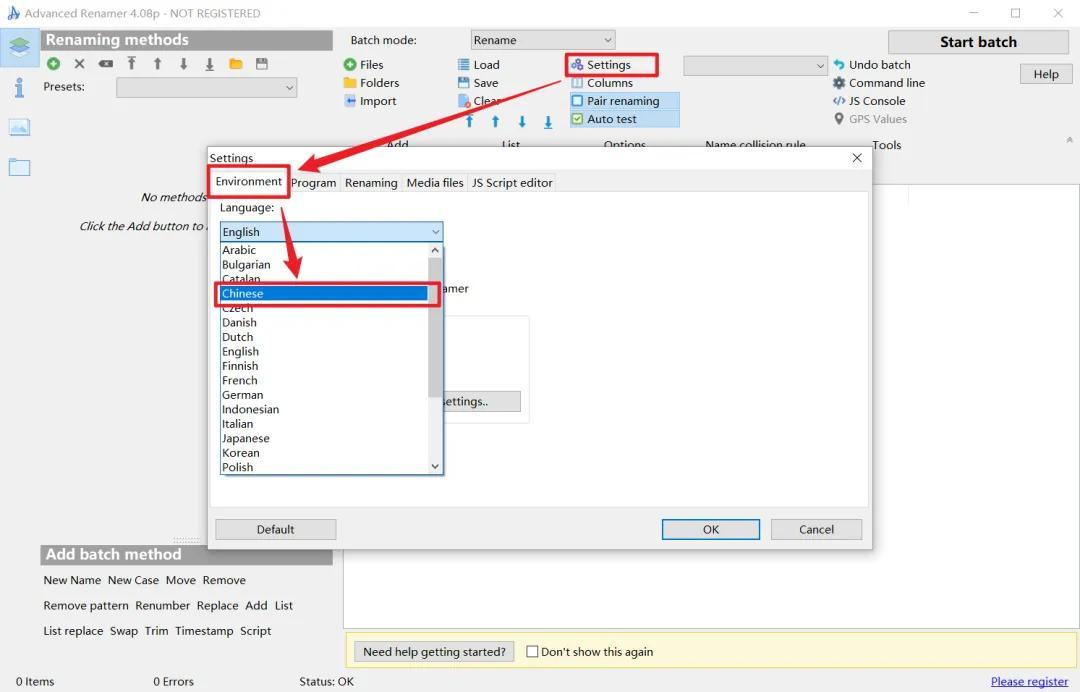Screen dimensions: 1080x692
Task: Open the JS Console tool
Action: tap(868, 101)
